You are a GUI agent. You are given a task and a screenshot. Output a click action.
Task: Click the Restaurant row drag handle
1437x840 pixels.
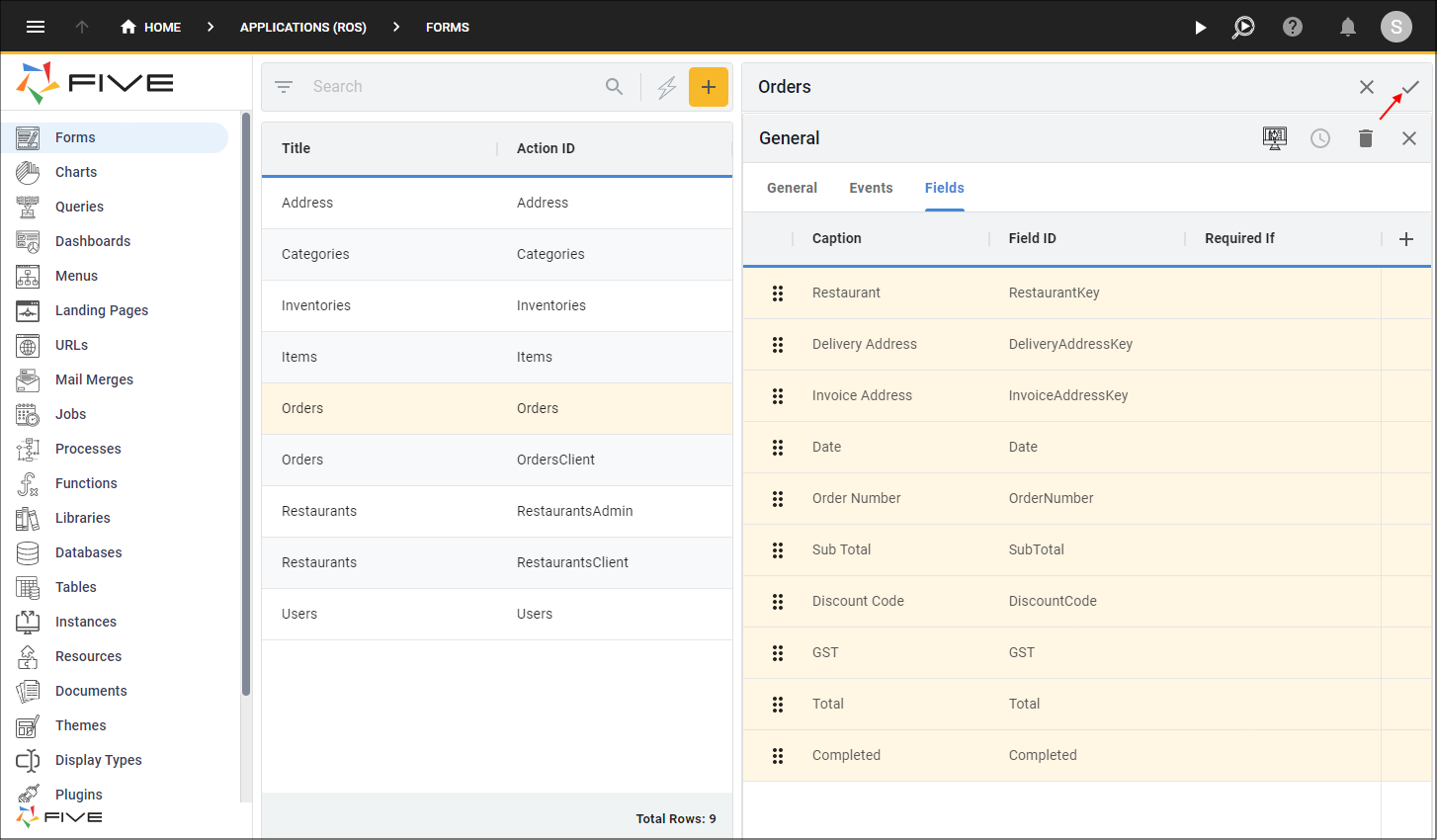click(x=778, y=294)
